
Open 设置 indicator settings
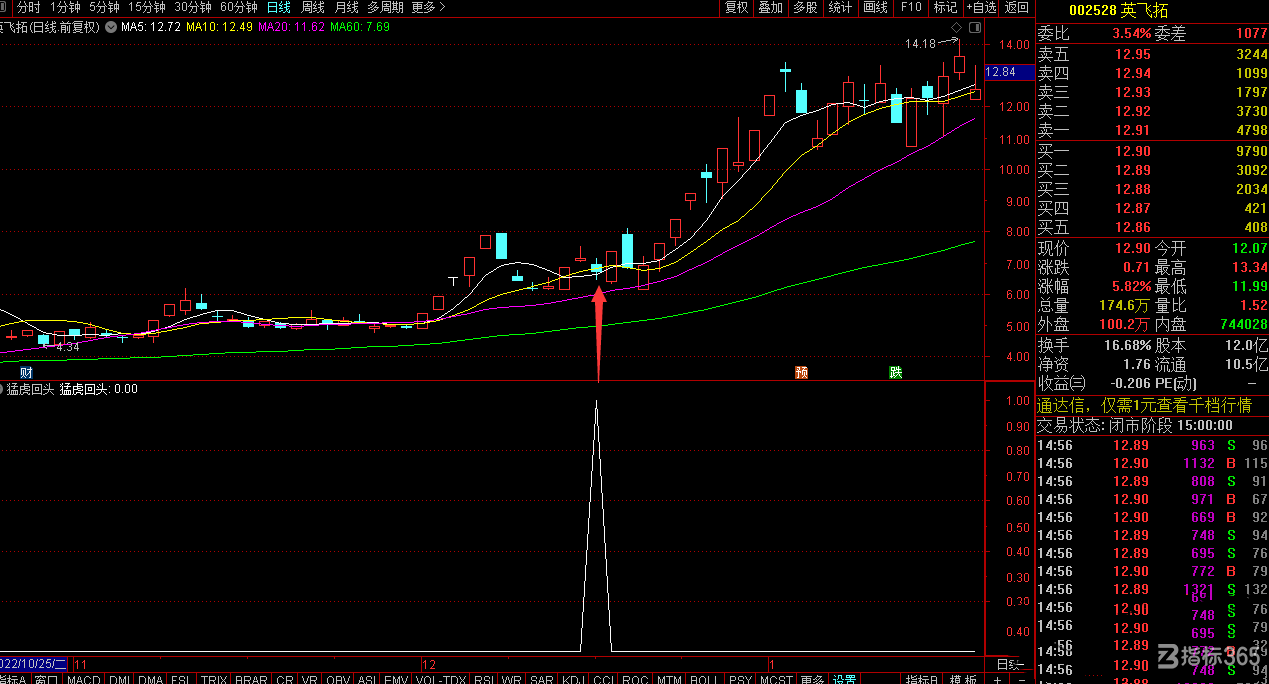tap(844, 679)
